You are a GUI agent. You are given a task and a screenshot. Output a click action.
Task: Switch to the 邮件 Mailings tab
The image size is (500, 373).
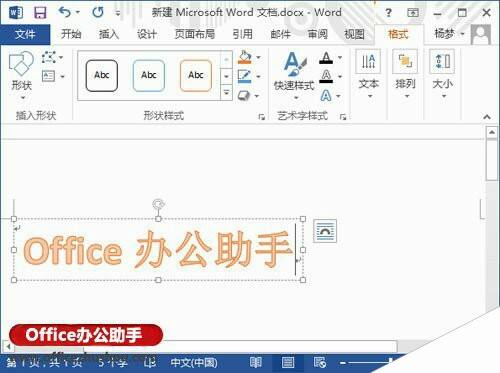[280, 34]
